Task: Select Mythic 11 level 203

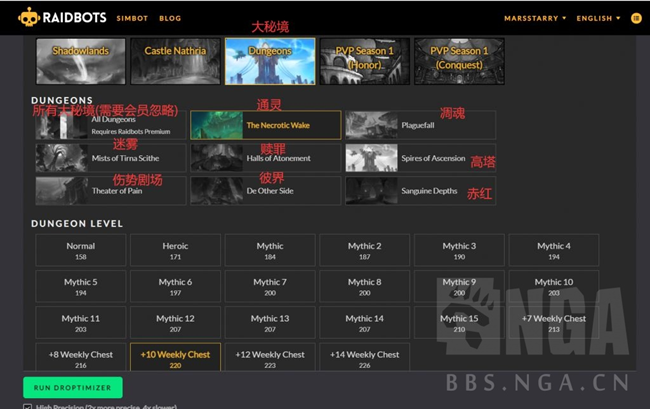Action: tap(81, 323)
